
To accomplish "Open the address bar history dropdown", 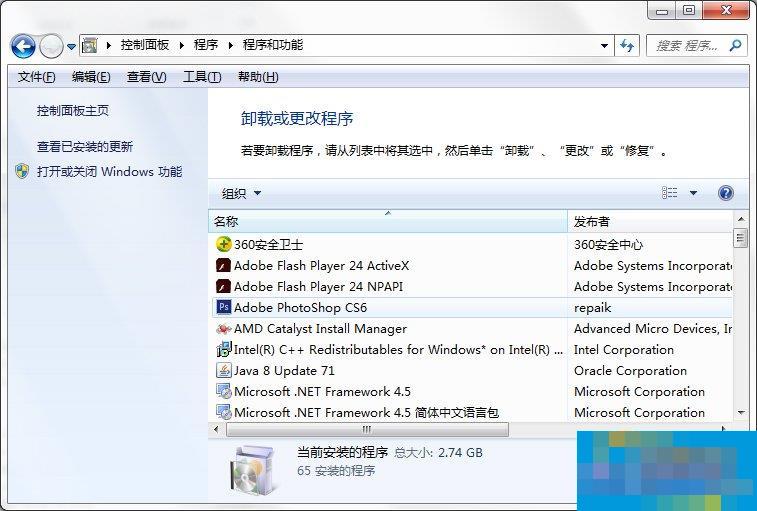I will [x=604, y=46].
